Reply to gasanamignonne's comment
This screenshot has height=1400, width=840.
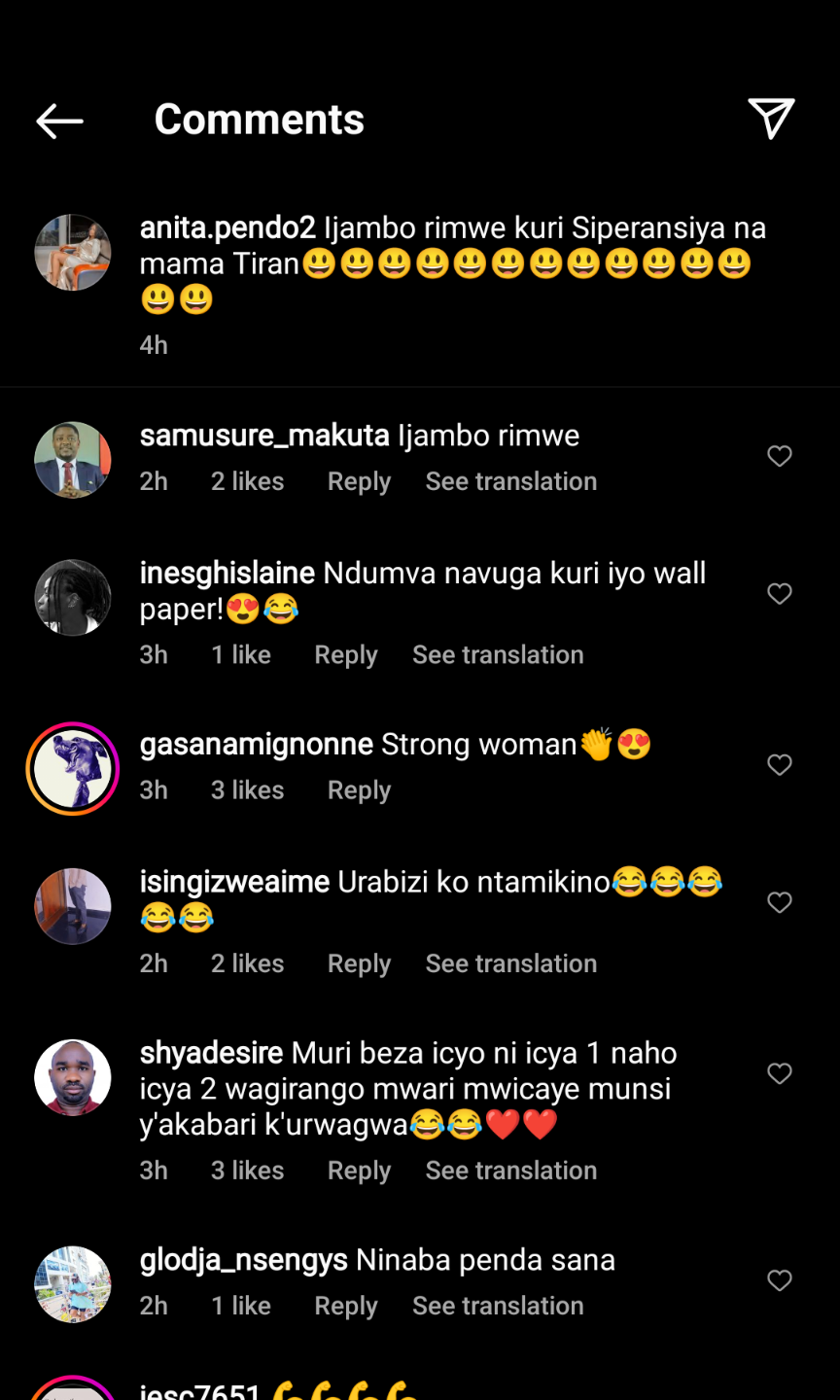click(x=359, y=790)
